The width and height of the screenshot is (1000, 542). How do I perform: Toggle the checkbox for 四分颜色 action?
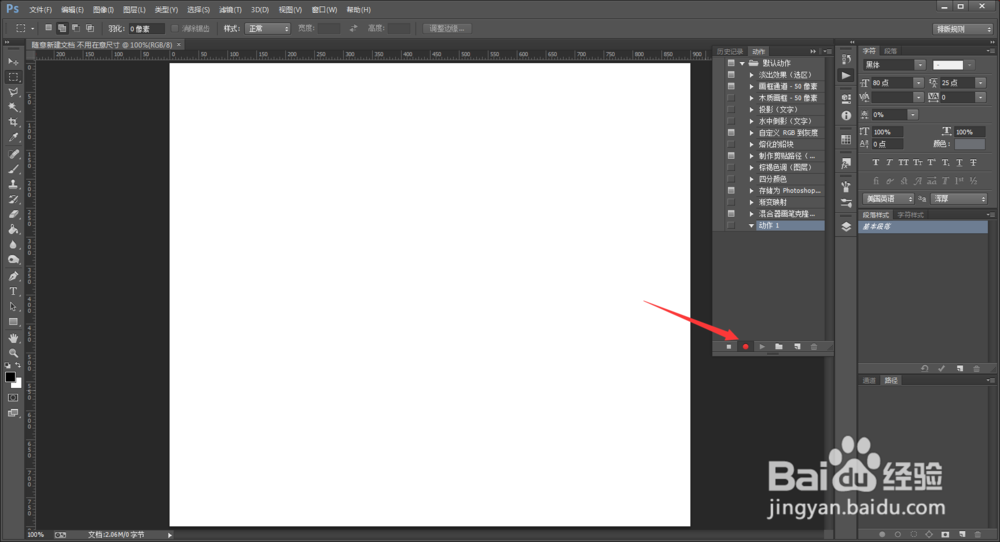(x=731, y=179)
